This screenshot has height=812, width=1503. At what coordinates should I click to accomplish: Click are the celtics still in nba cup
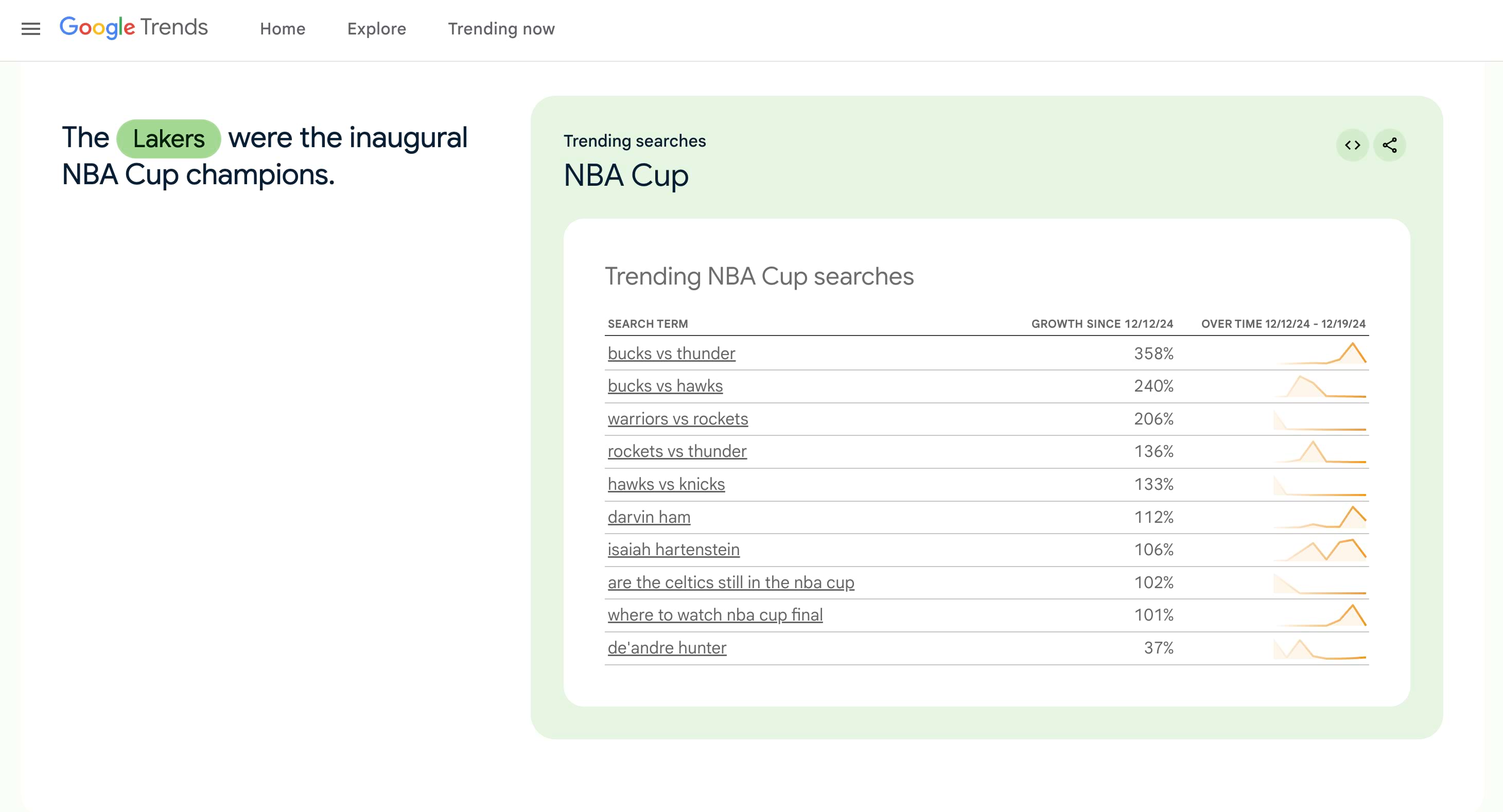point(730,581)
